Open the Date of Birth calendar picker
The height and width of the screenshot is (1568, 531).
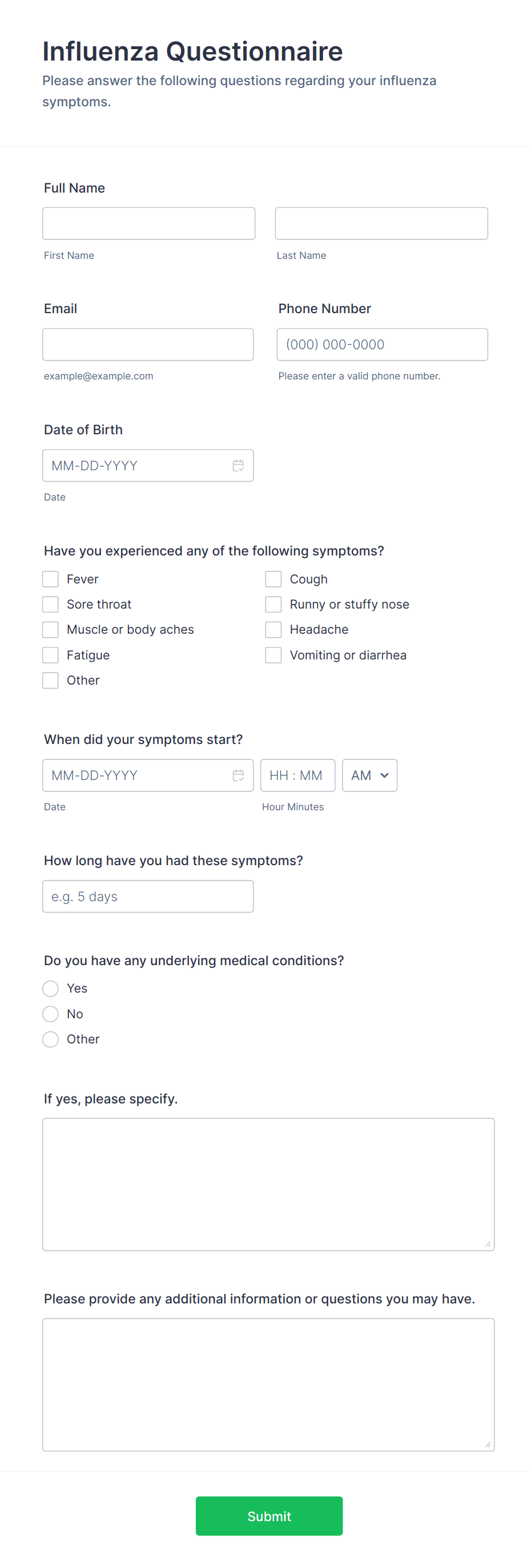pyautogui.click(x=238, y=465)
